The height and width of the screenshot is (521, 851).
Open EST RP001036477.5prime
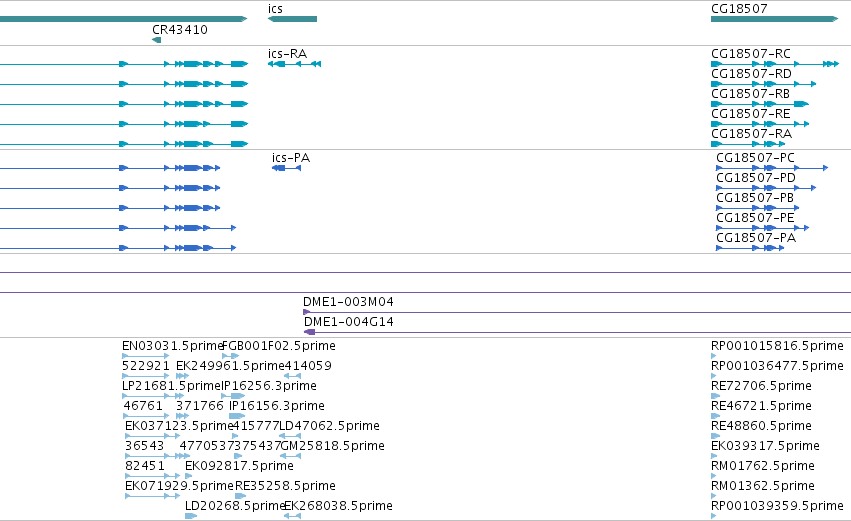coord(777,366)
